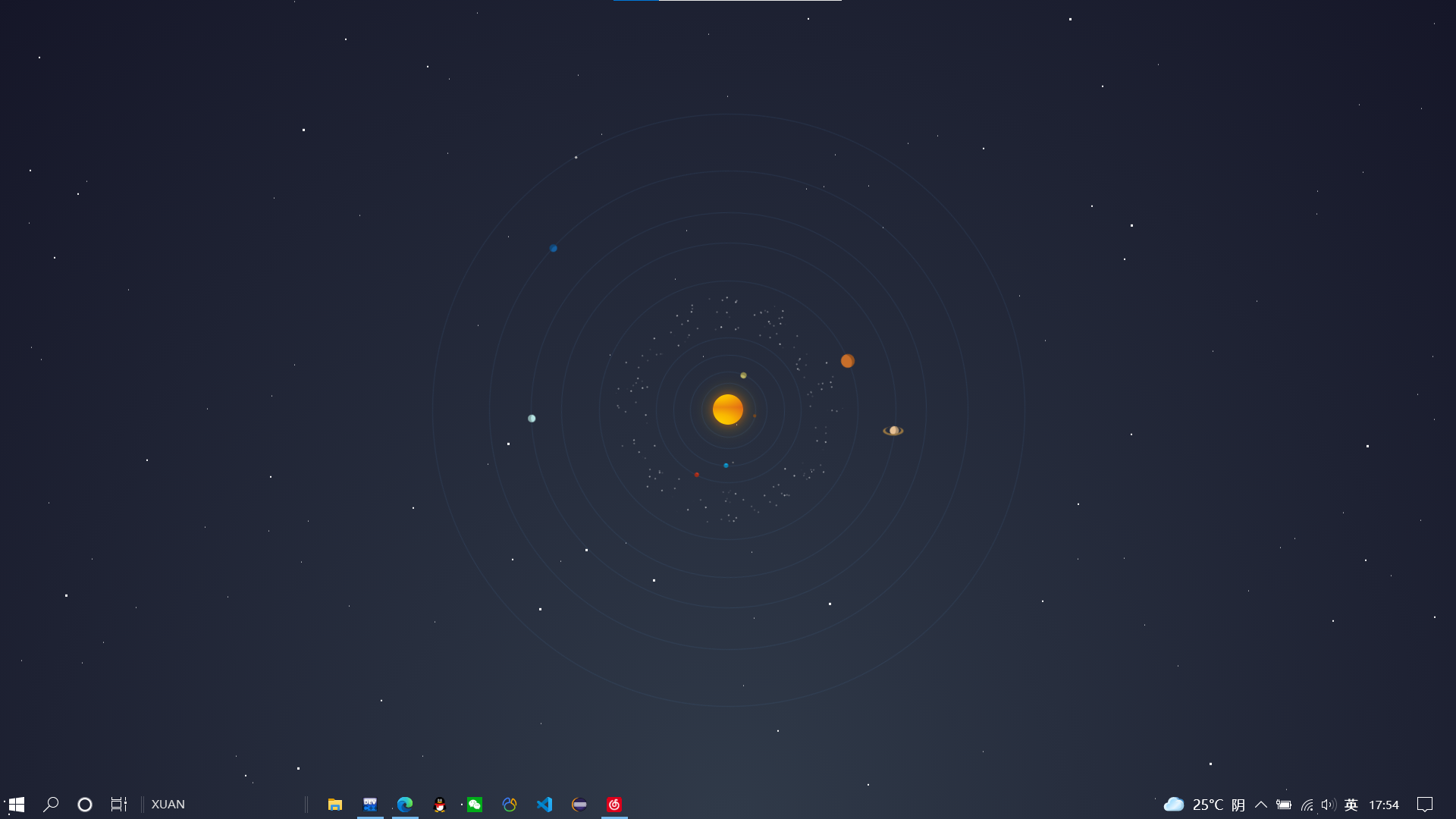Image resolution: width=1456 pixels, height=819 pixels.
Task: Open the volume speaker control
Action: tap(1329, 805)
